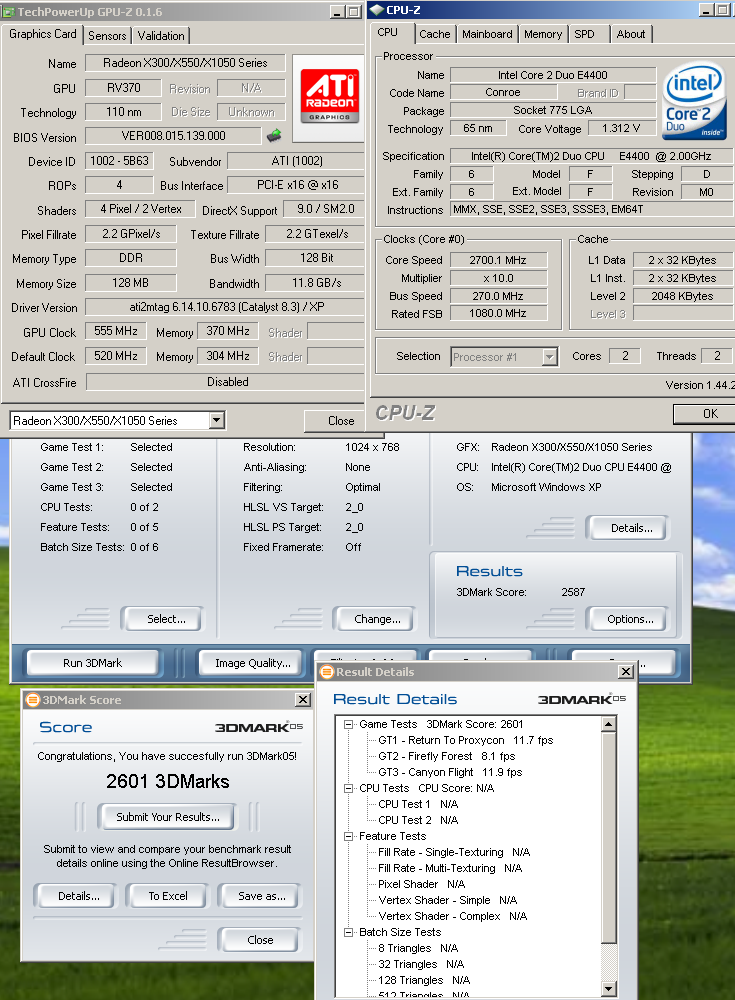Select GT3 - Canyon Flight row

[450, 772]
